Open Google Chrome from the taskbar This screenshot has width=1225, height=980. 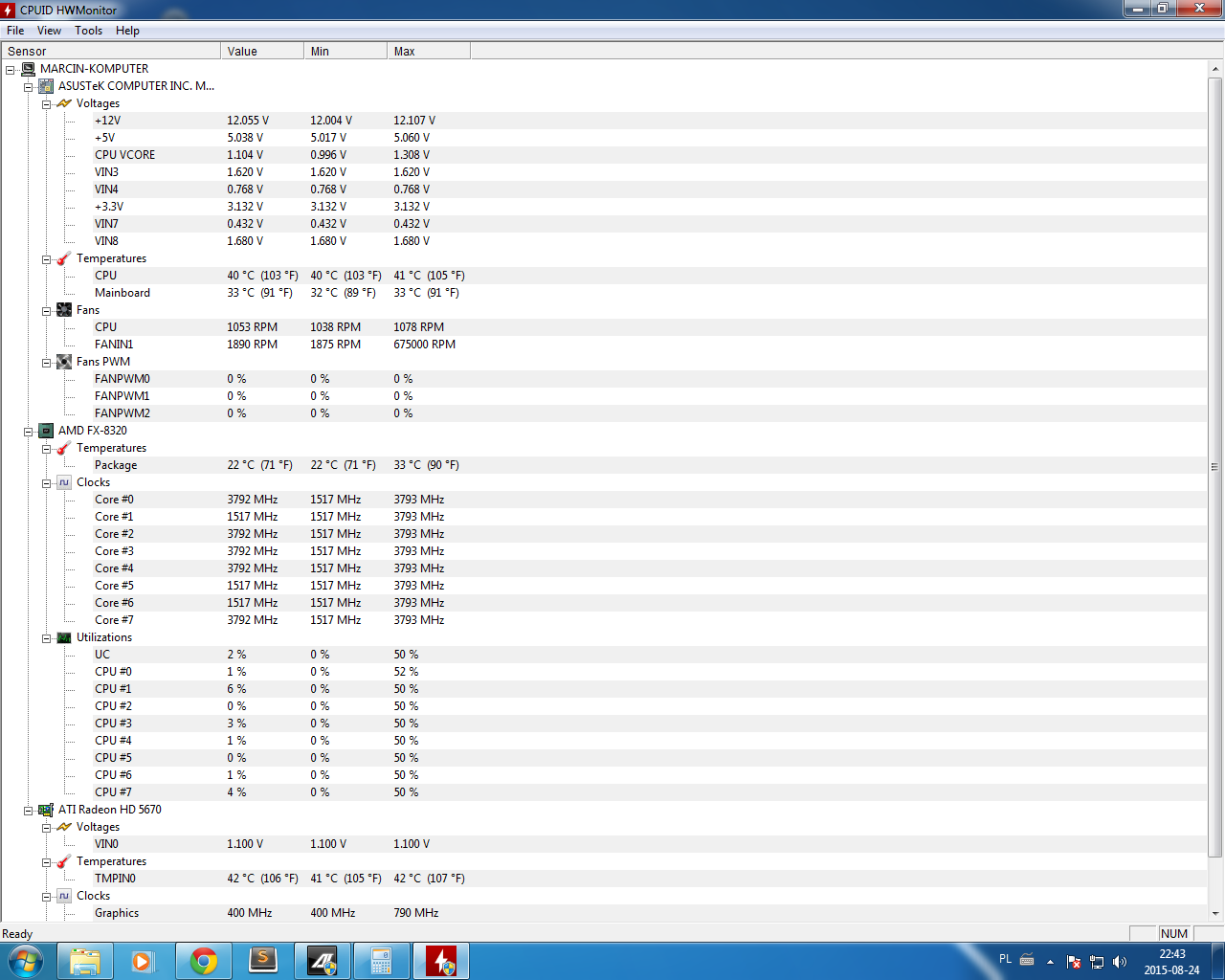click(203, 961)
